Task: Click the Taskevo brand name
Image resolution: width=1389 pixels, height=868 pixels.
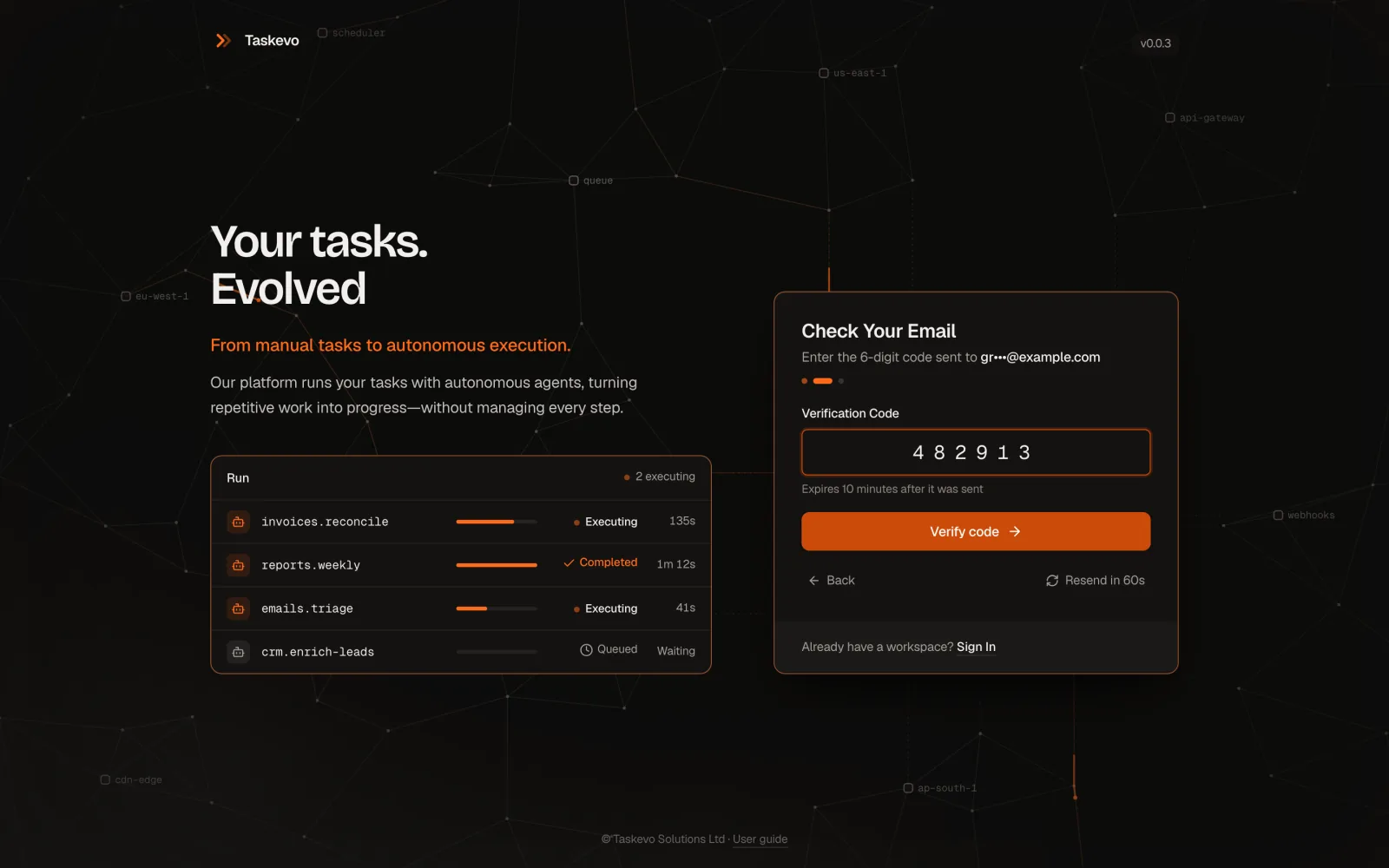Action: [x=272, y=41]
